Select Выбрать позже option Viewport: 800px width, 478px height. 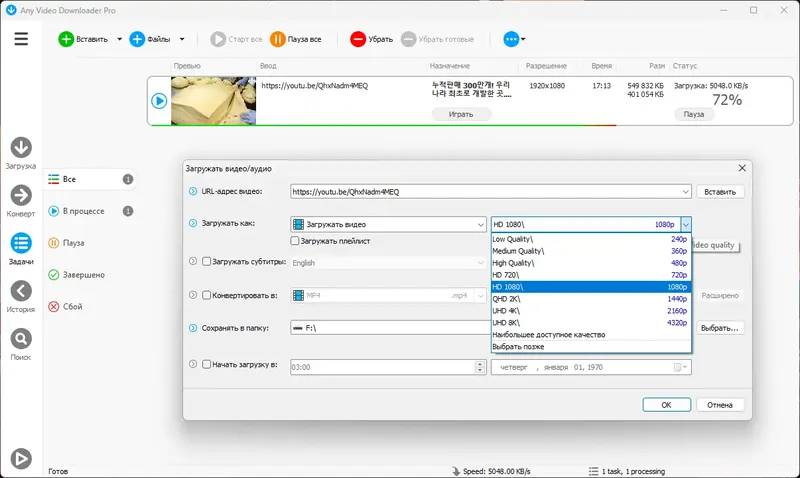tap(590, 346)
